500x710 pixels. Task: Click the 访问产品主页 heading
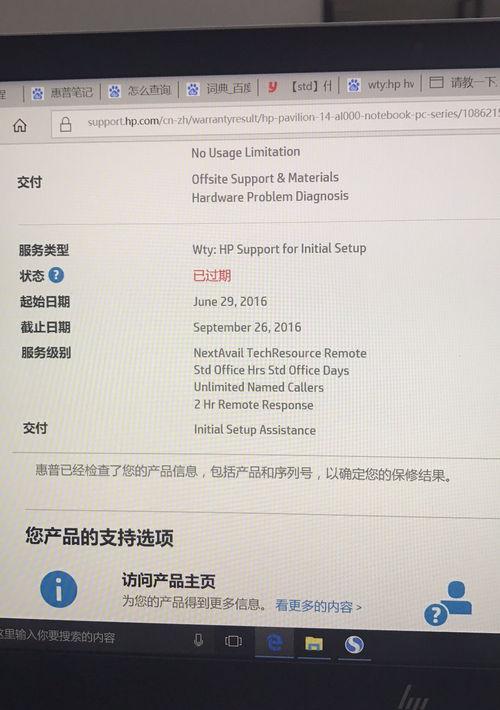(168, 580)
